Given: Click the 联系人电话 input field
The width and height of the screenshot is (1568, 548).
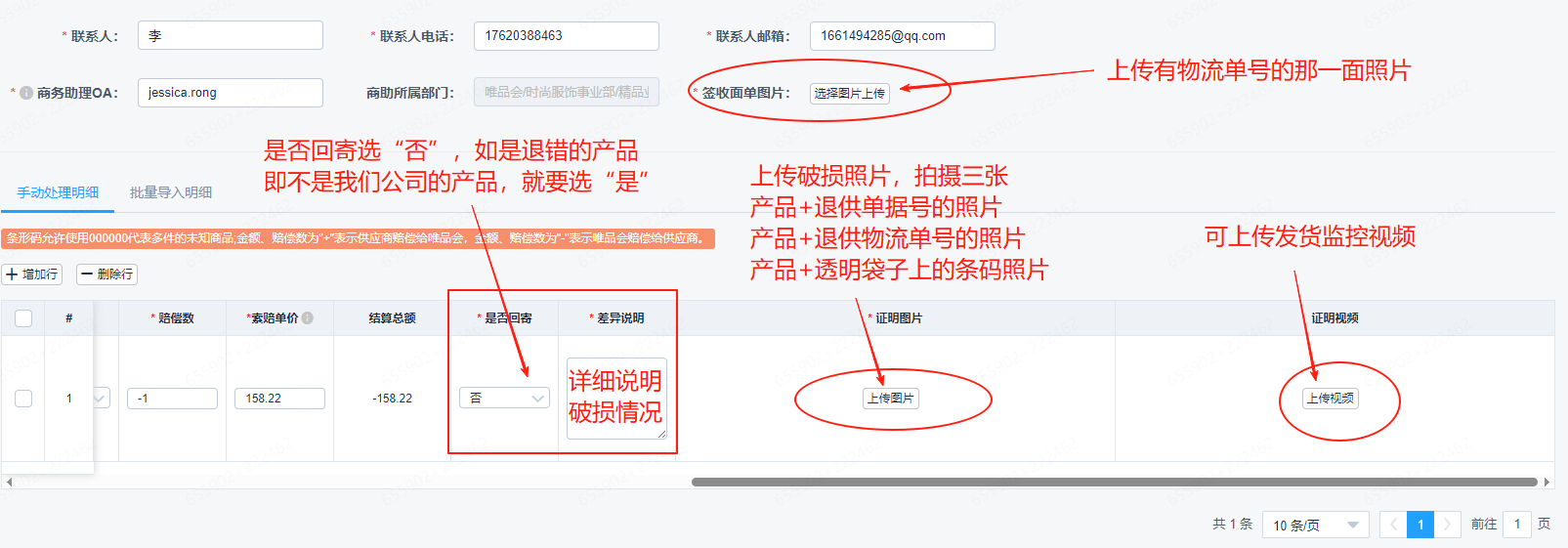Looking at the screenshot, I should 566,36.
